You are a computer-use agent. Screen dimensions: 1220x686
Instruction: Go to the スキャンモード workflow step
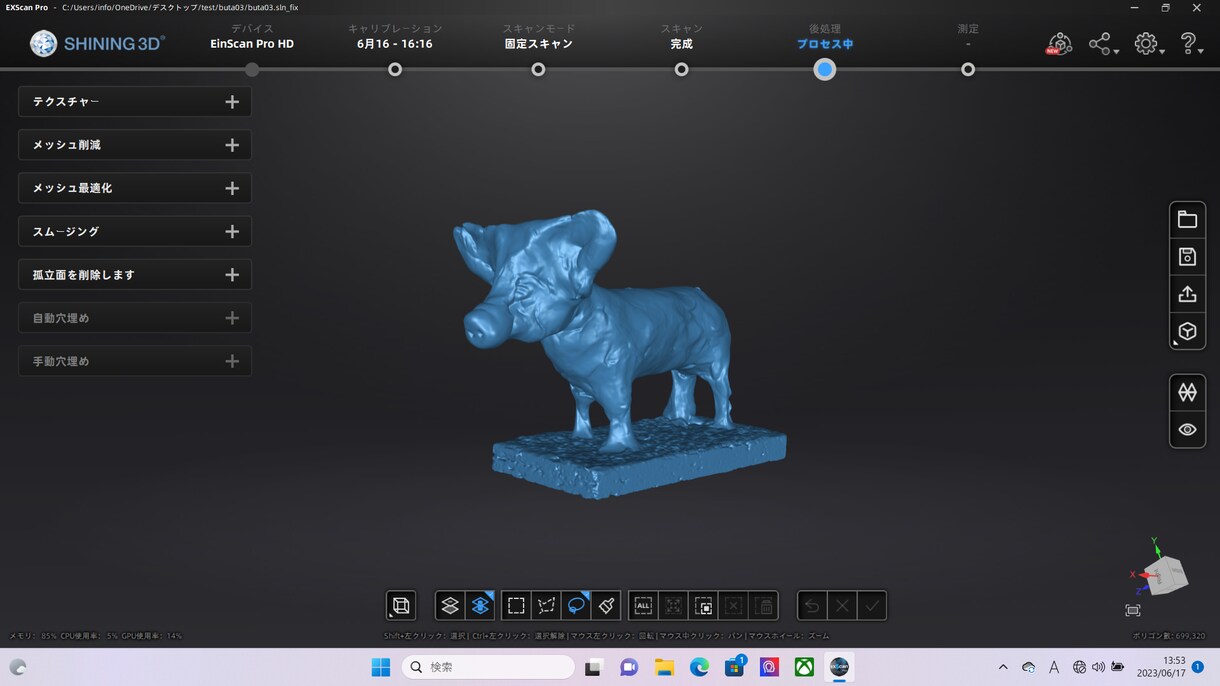click(x=538, y=69)
